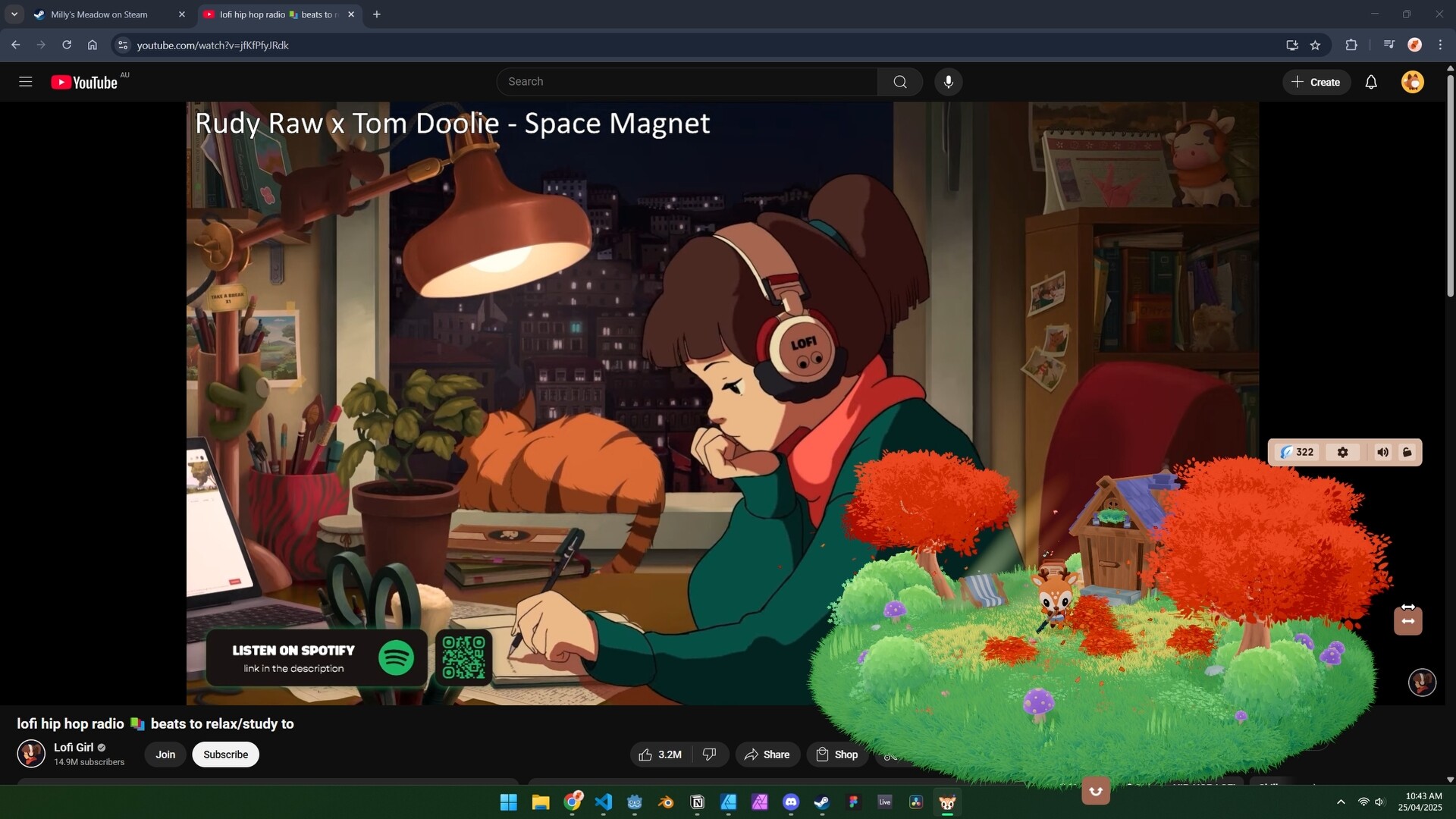
Task: Launch Blender from the taskbar
Action: tap(667, 802)
